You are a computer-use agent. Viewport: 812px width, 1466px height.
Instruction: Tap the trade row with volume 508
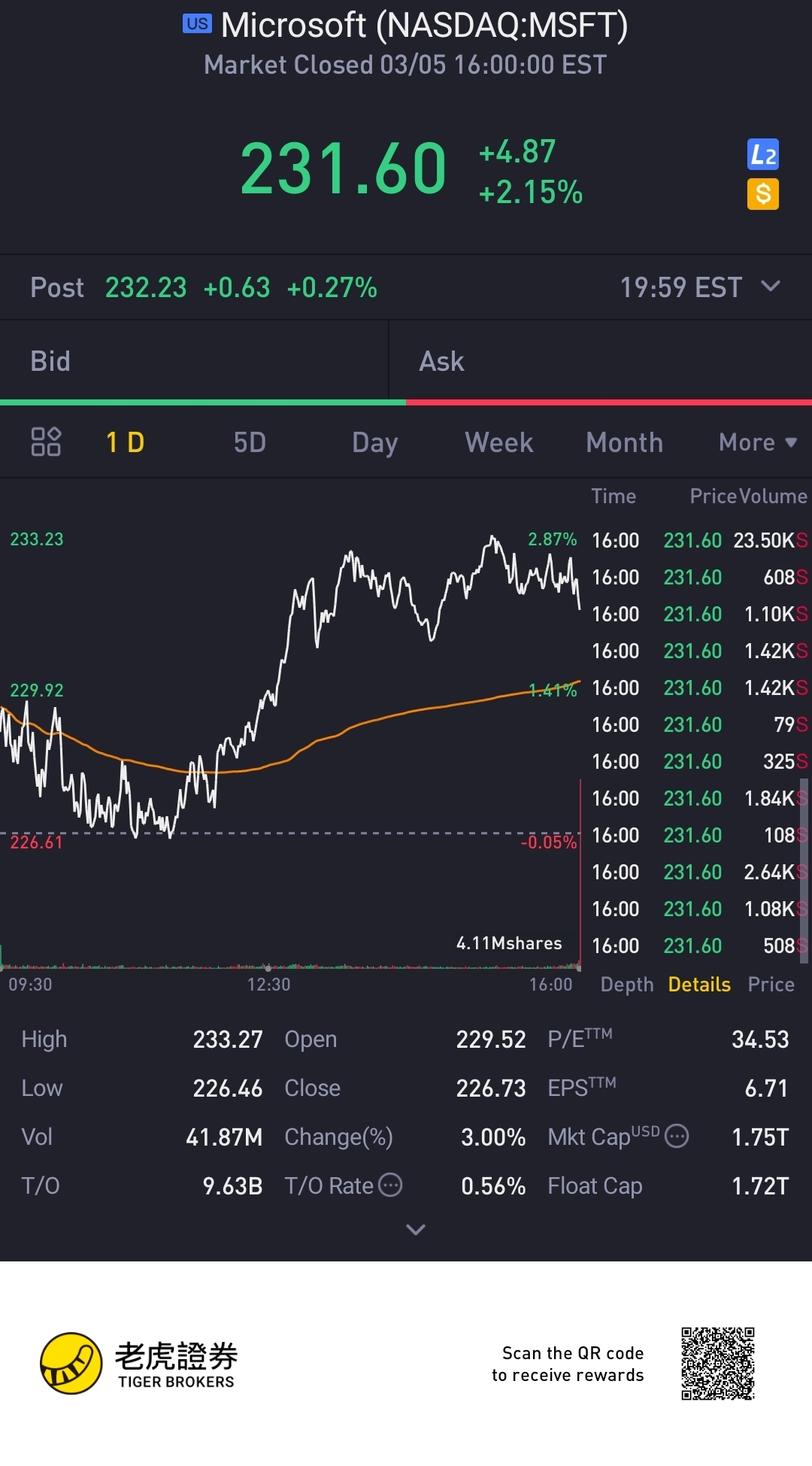(699, 945)
